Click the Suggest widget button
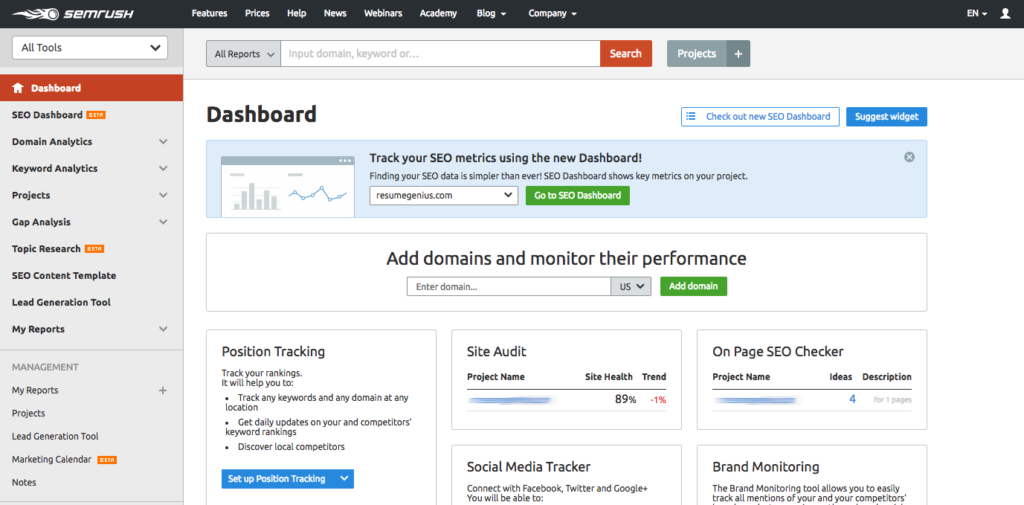This screenshot has height=505, width=1024. 887,117
